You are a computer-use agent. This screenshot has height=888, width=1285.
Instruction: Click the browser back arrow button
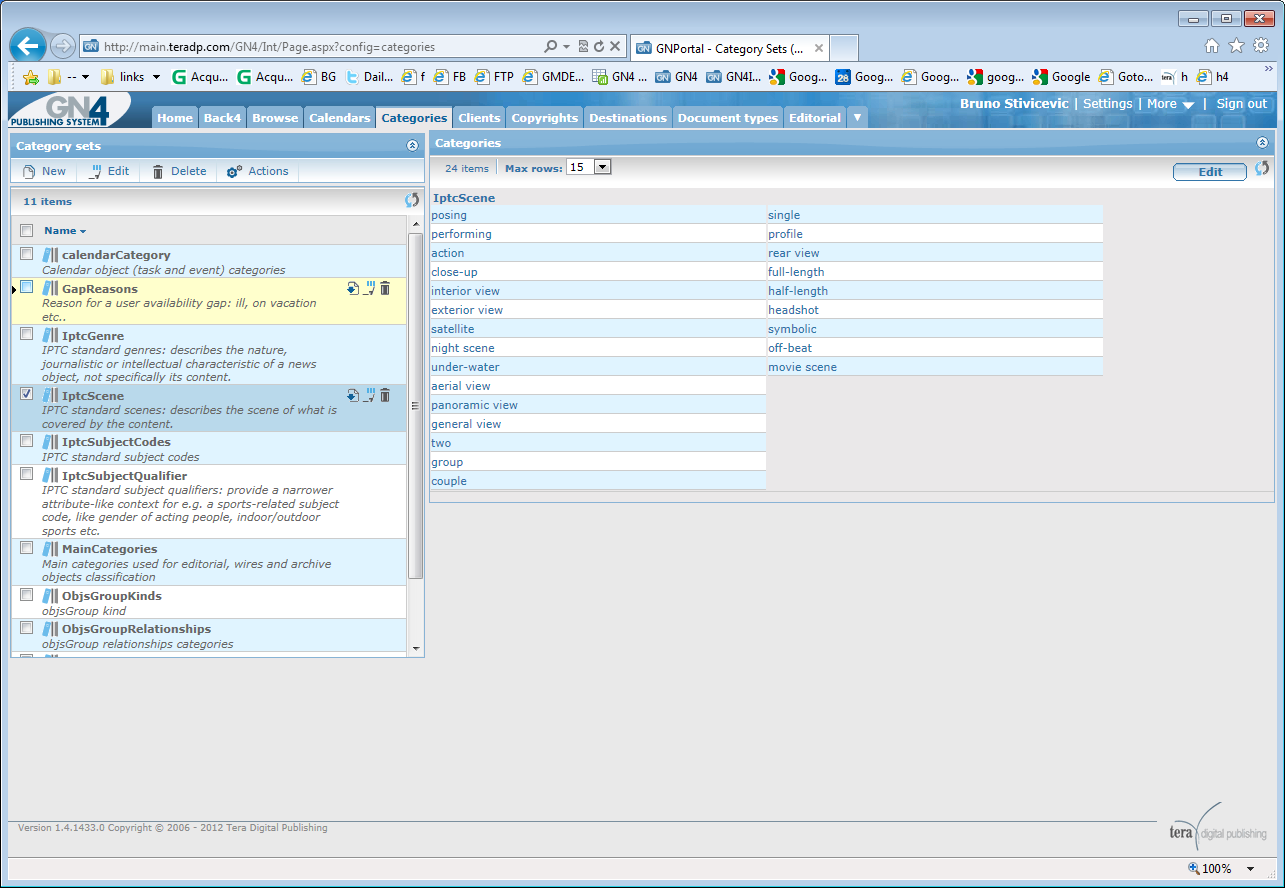[28, 46]
